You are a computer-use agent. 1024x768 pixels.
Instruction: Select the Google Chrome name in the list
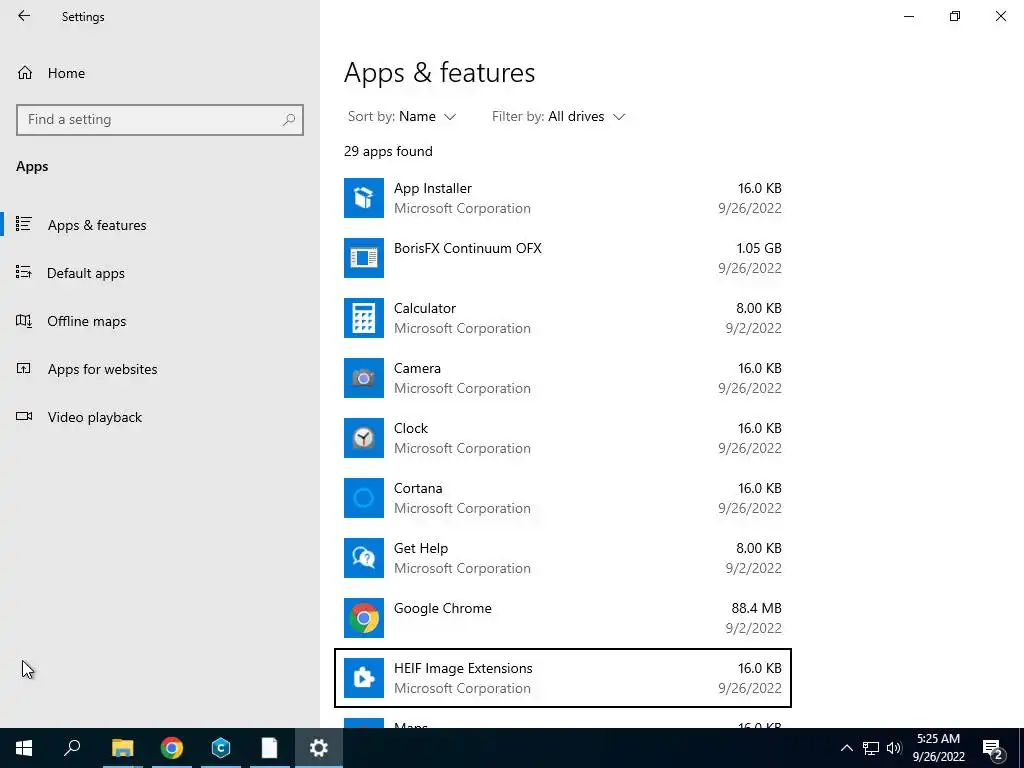(443, 609)
